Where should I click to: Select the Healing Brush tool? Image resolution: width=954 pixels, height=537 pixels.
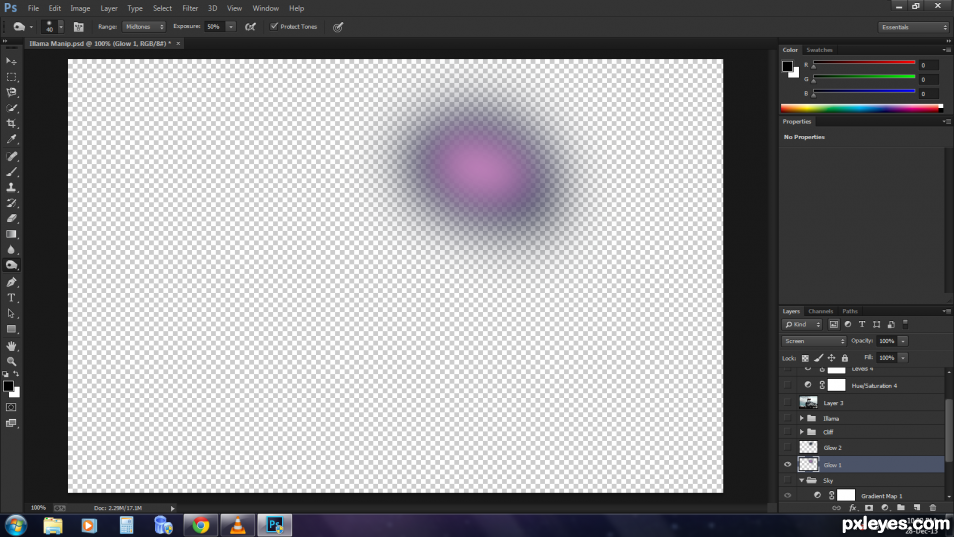click(11, 156)
